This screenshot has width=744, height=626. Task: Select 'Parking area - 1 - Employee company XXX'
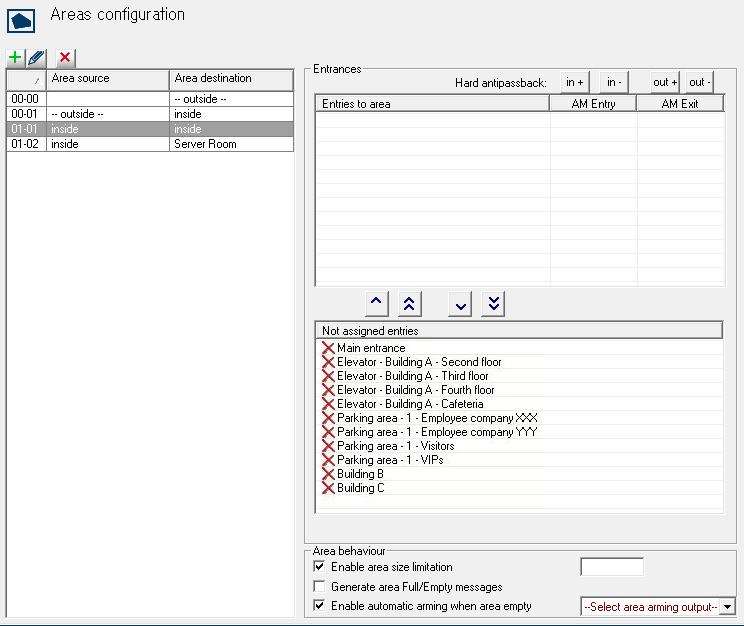pos(437,418)
